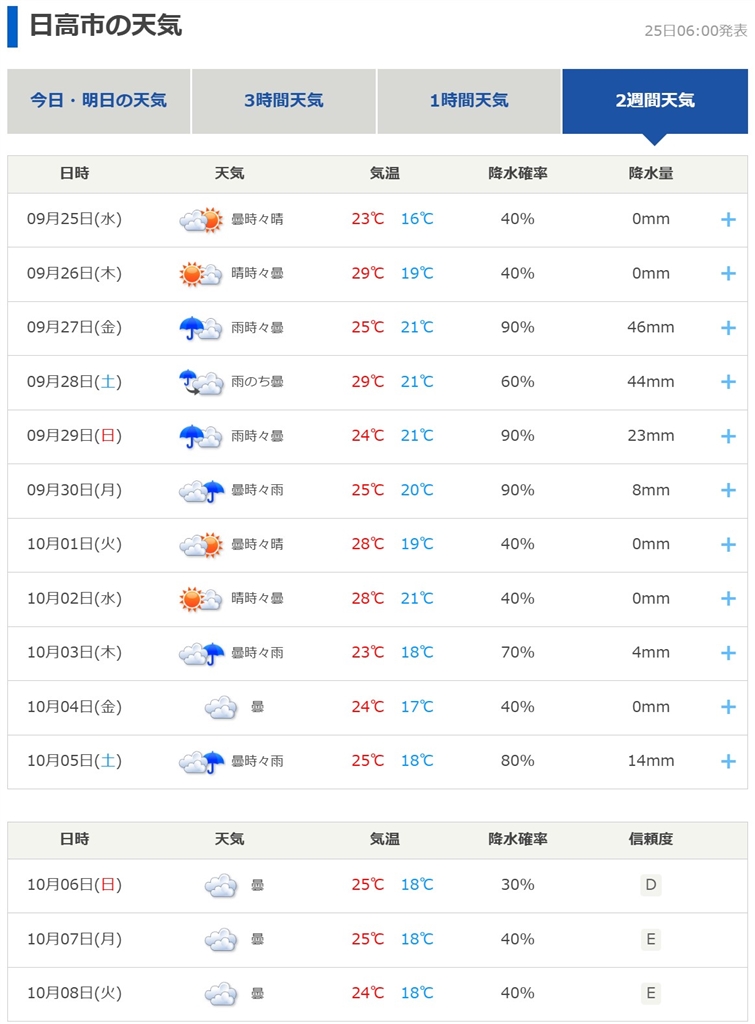Image resolution: width=755 pixels, height=1024 pixels.
Task: Click the sunny icon for 09月26日
Action: click(200, 273)
